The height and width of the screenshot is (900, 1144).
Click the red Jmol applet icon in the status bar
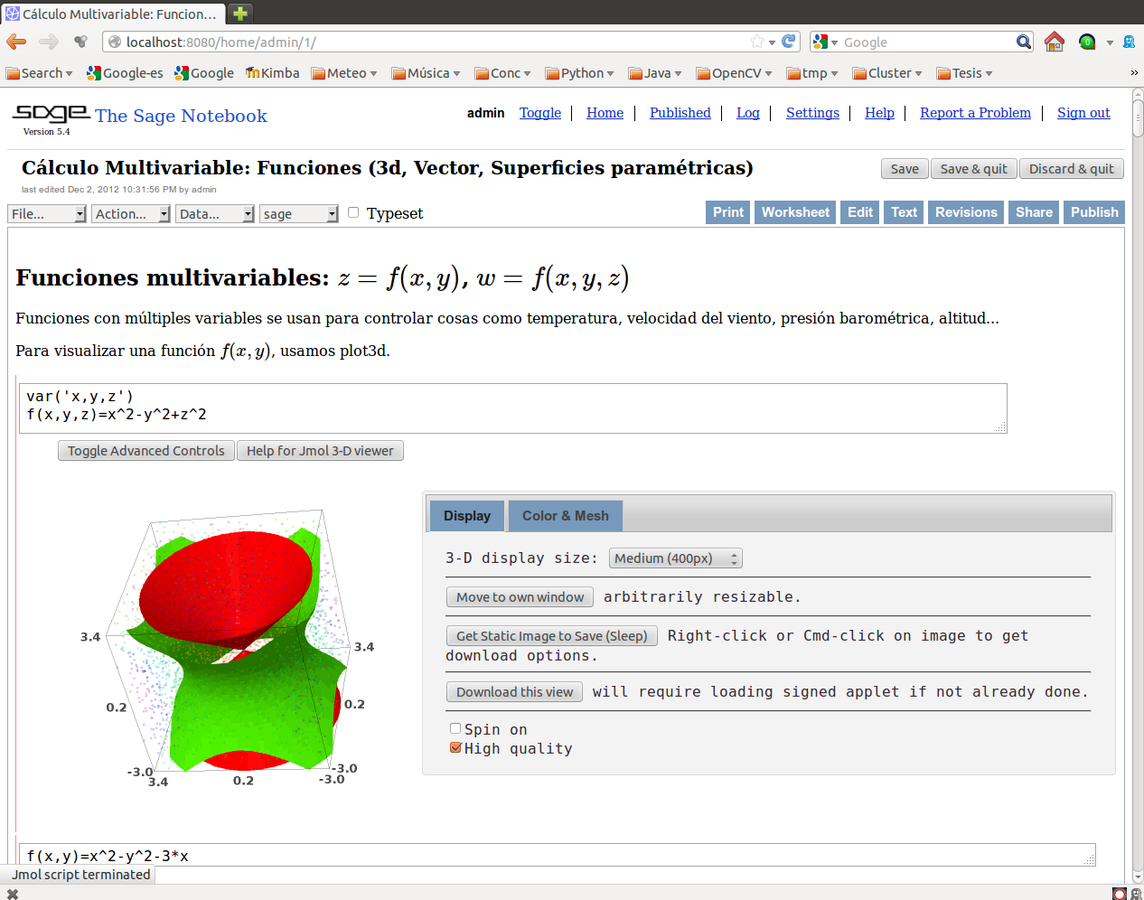(1119, 893)
